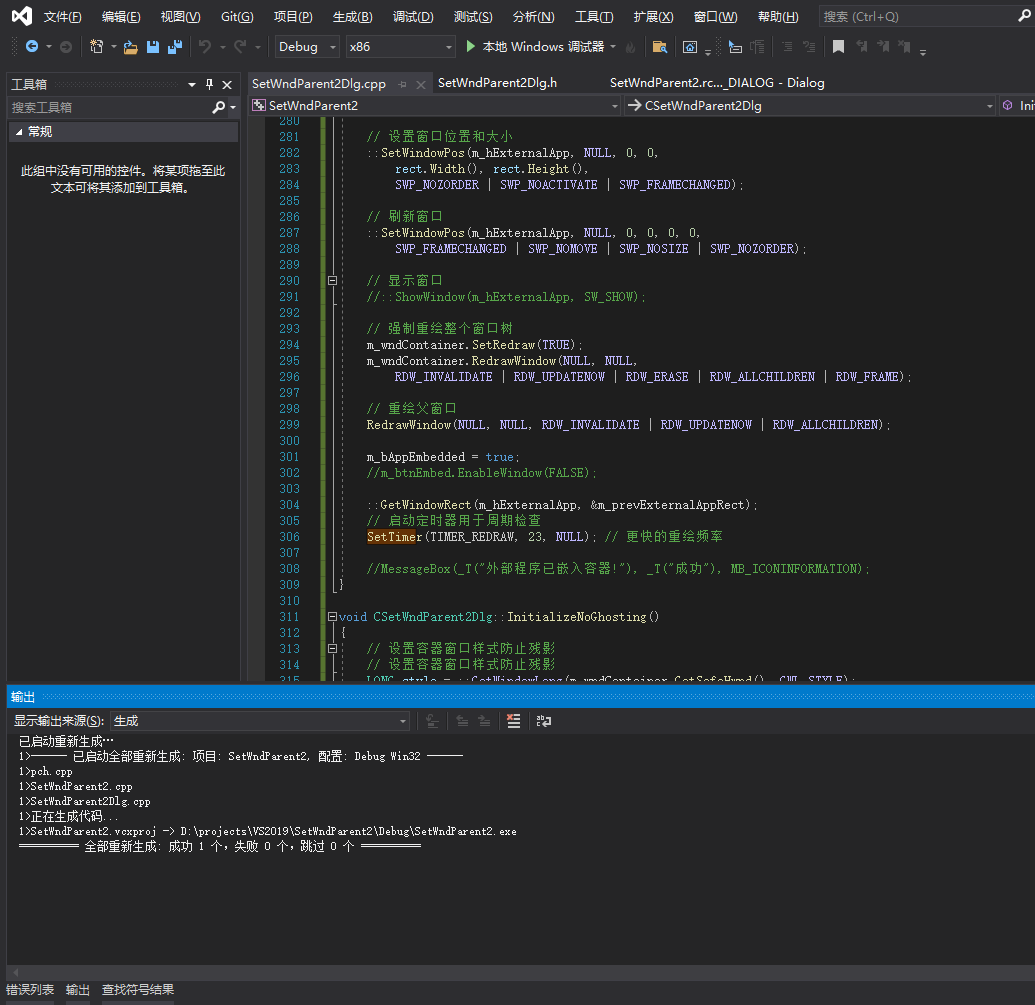
Task: Collapse the comment block at line 313
Action: click(x=333, y=649)
